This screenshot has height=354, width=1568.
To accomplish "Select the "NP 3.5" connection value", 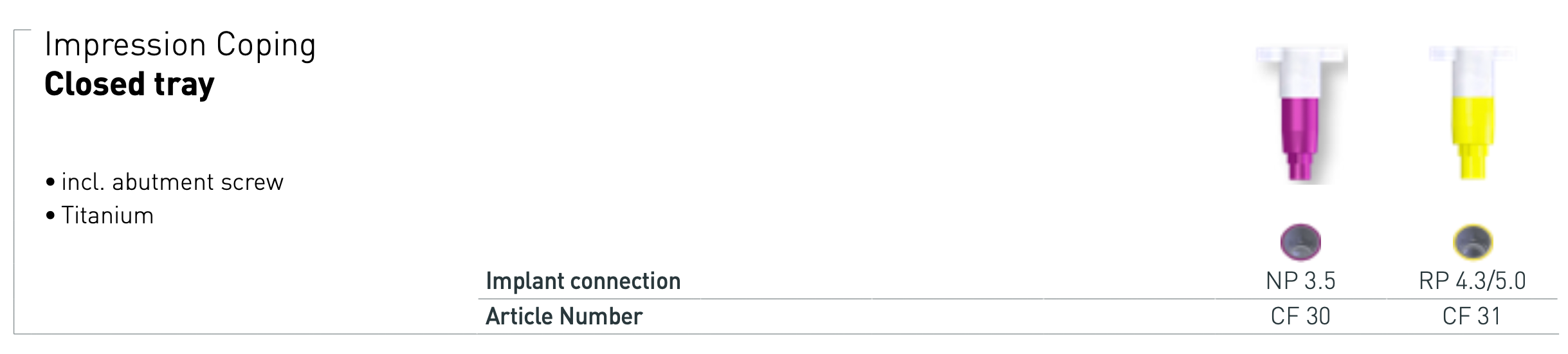I will click(x=1300, y=281).
